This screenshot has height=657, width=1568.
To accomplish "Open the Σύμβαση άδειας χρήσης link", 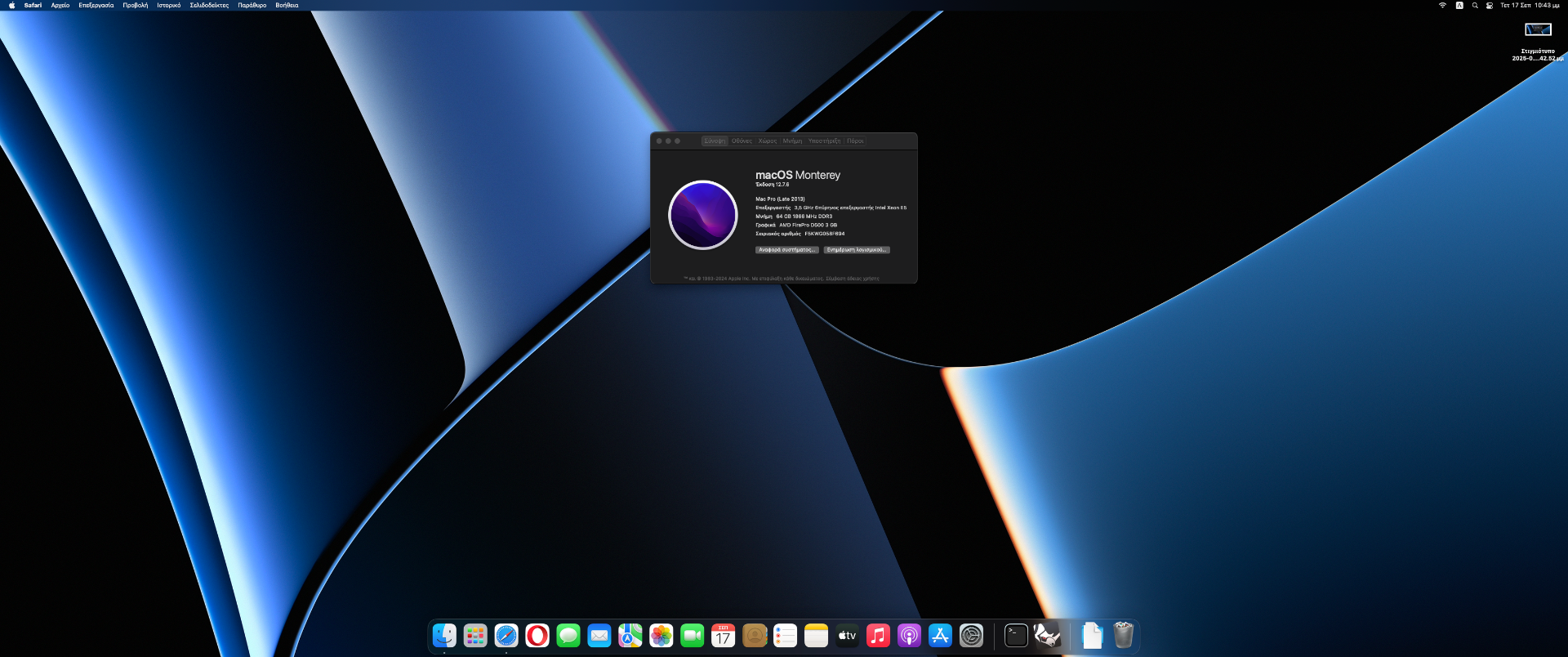I will point(853,279).
